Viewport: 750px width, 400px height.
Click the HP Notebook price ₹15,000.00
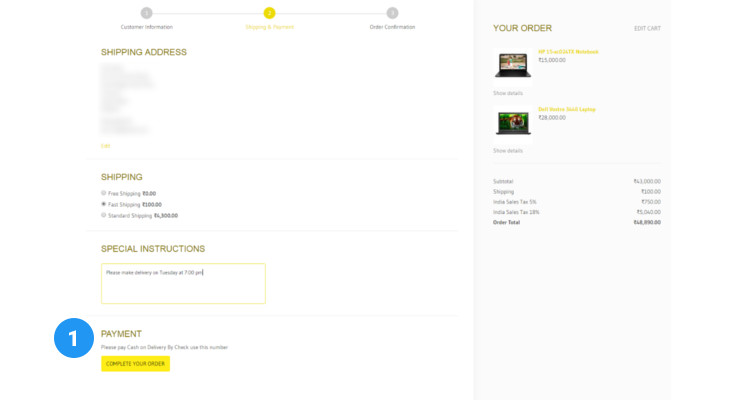(x=552, y=60)
